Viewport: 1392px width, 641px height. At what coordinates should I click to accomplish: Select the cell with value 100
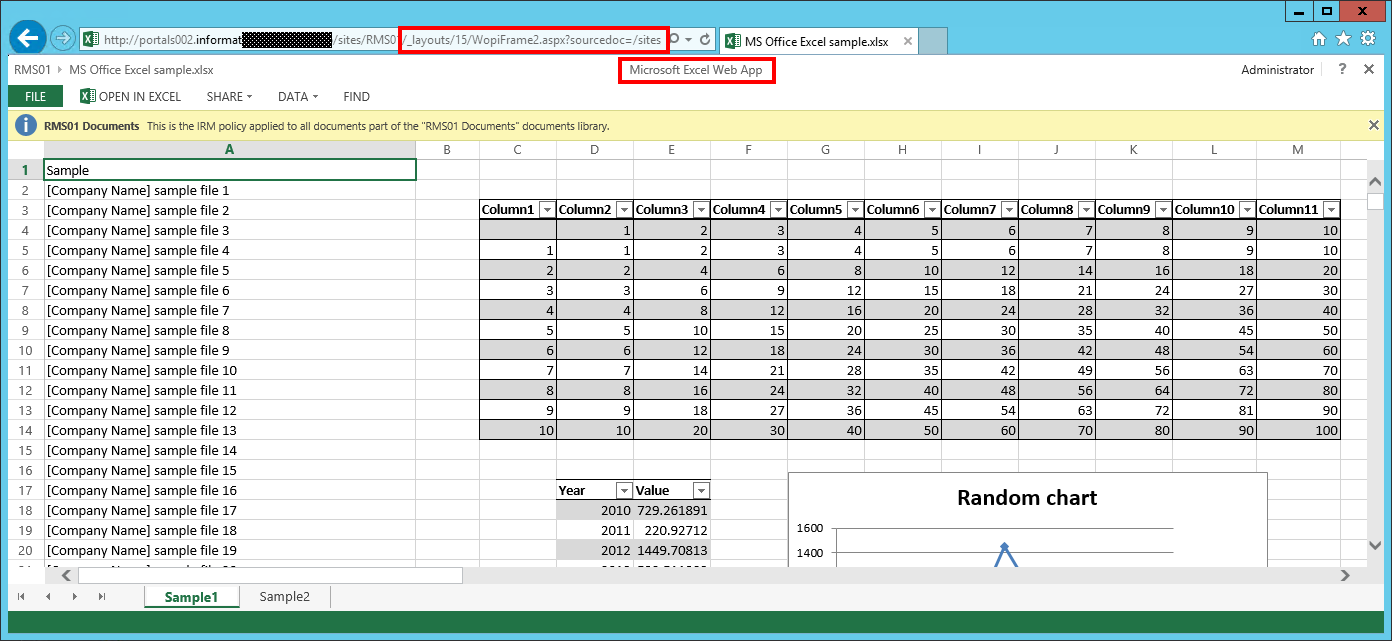(1298, 430)
